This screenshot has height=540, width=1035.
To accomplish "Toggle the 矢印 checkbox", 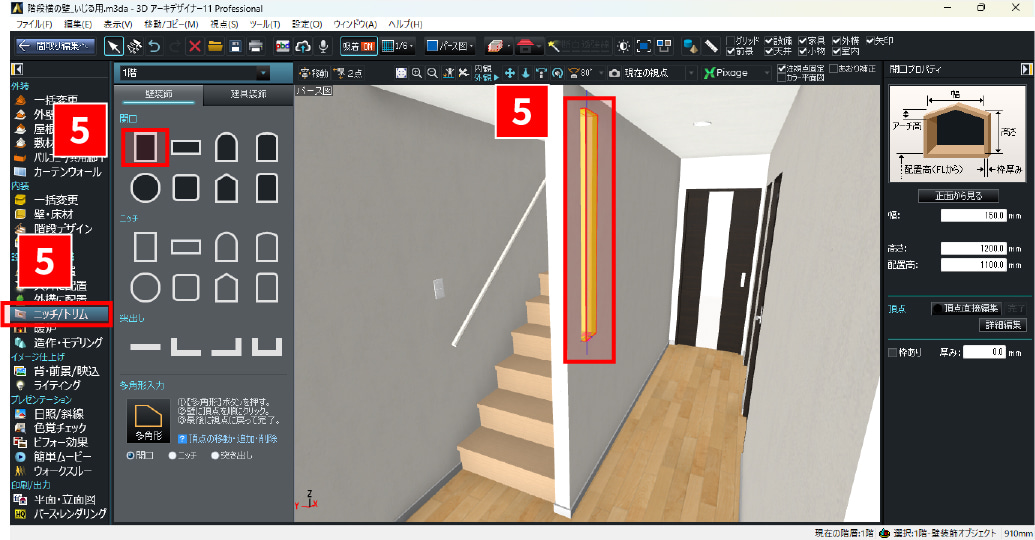I will click(x=870, y=41).
